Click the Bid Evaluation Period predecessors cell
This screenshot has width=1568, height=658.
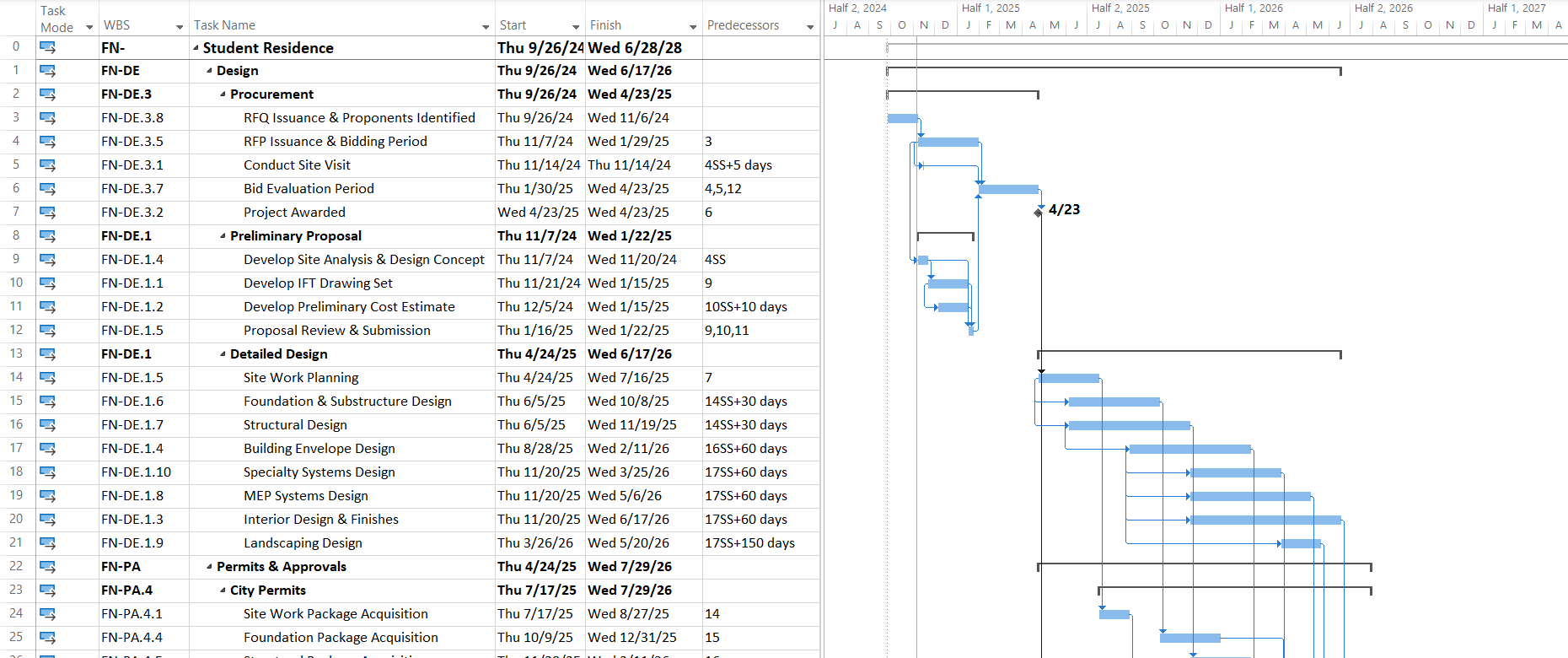tap(759, 189)
